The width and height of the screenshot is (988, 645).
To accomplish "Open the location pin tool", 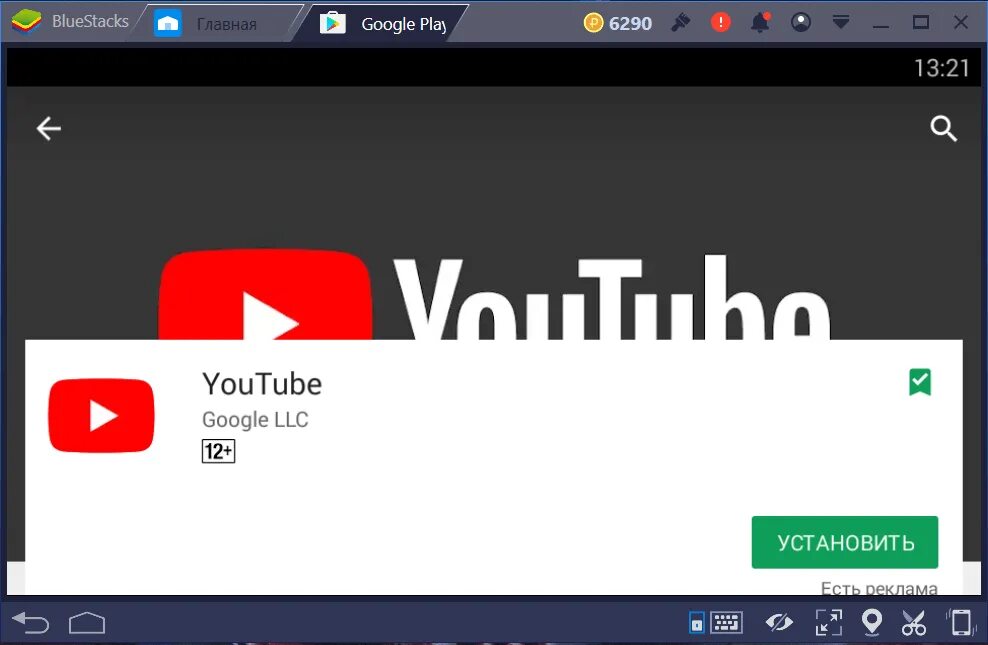I will (871, 622).
